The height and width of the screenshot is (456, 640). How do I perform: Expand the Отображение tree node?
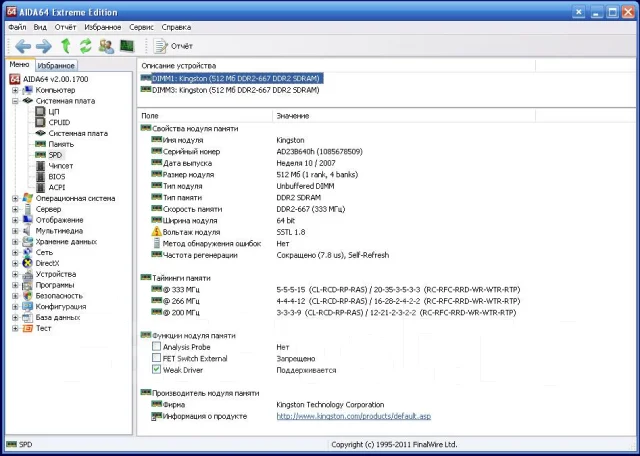point(15,220)
